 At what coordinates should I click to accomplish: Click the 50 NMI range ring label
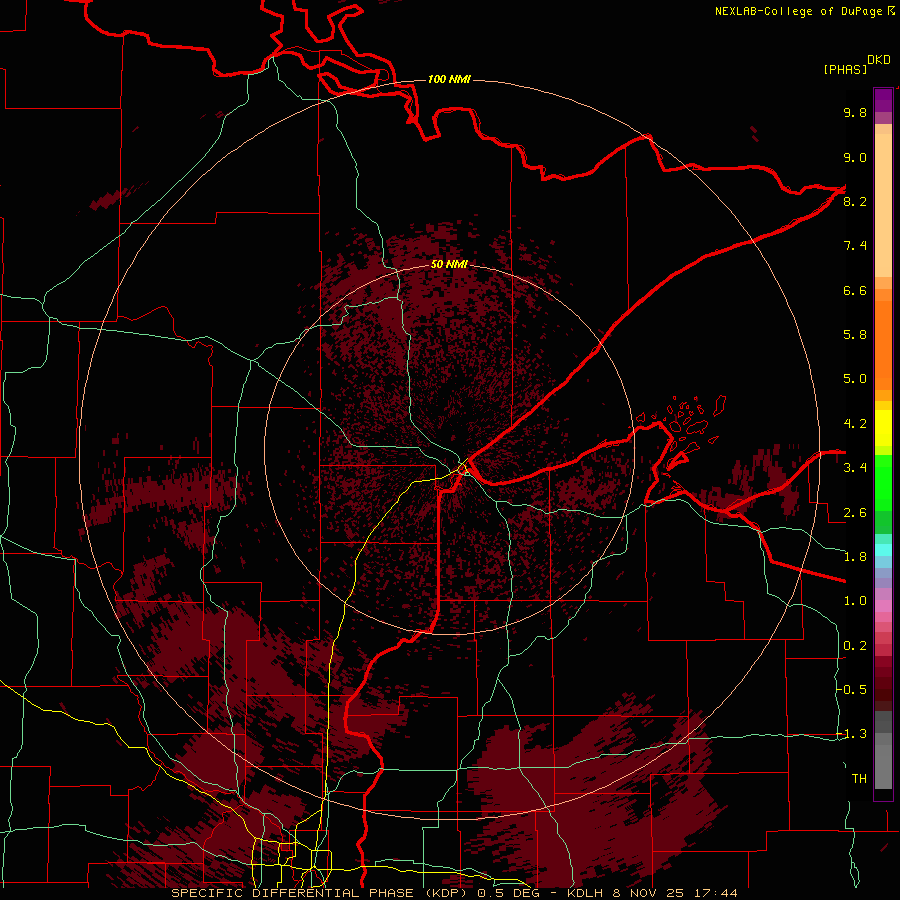tap(449, 264)
